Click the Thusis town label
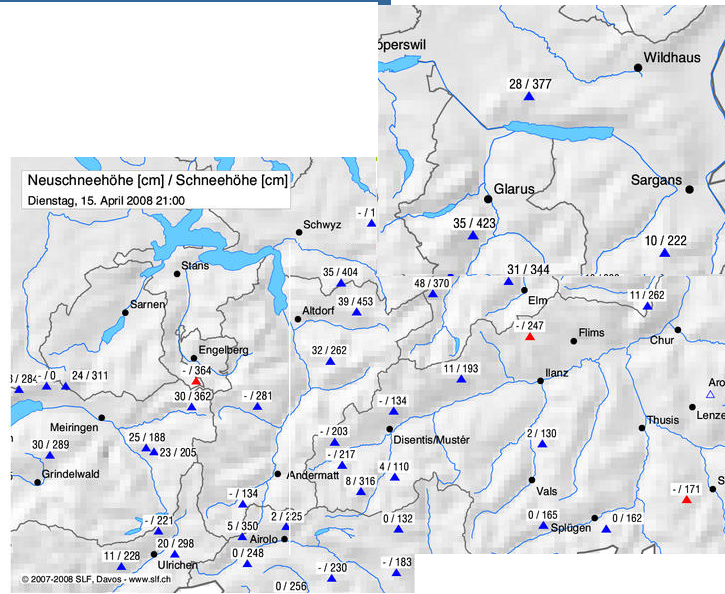Viewport: 725px width, 594px height. click(x=663, y=420)
